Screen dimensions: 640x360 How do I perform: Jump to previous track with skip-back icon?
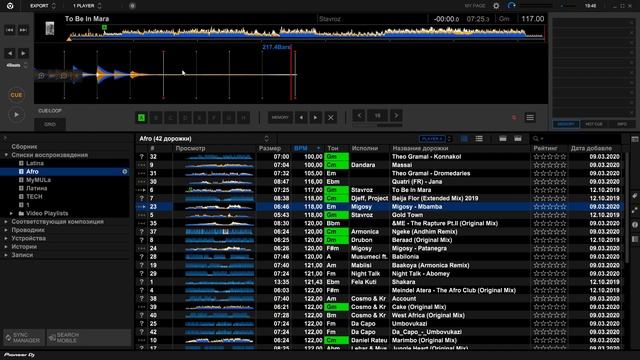coord(10,30)
